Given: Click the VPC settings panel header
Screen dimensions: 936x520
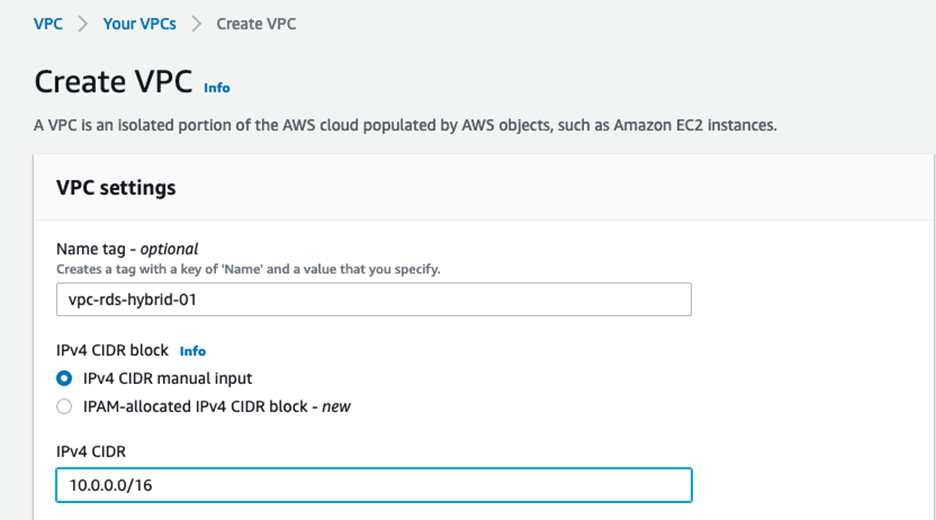Looking at the screenshot, I should [116, 188].
